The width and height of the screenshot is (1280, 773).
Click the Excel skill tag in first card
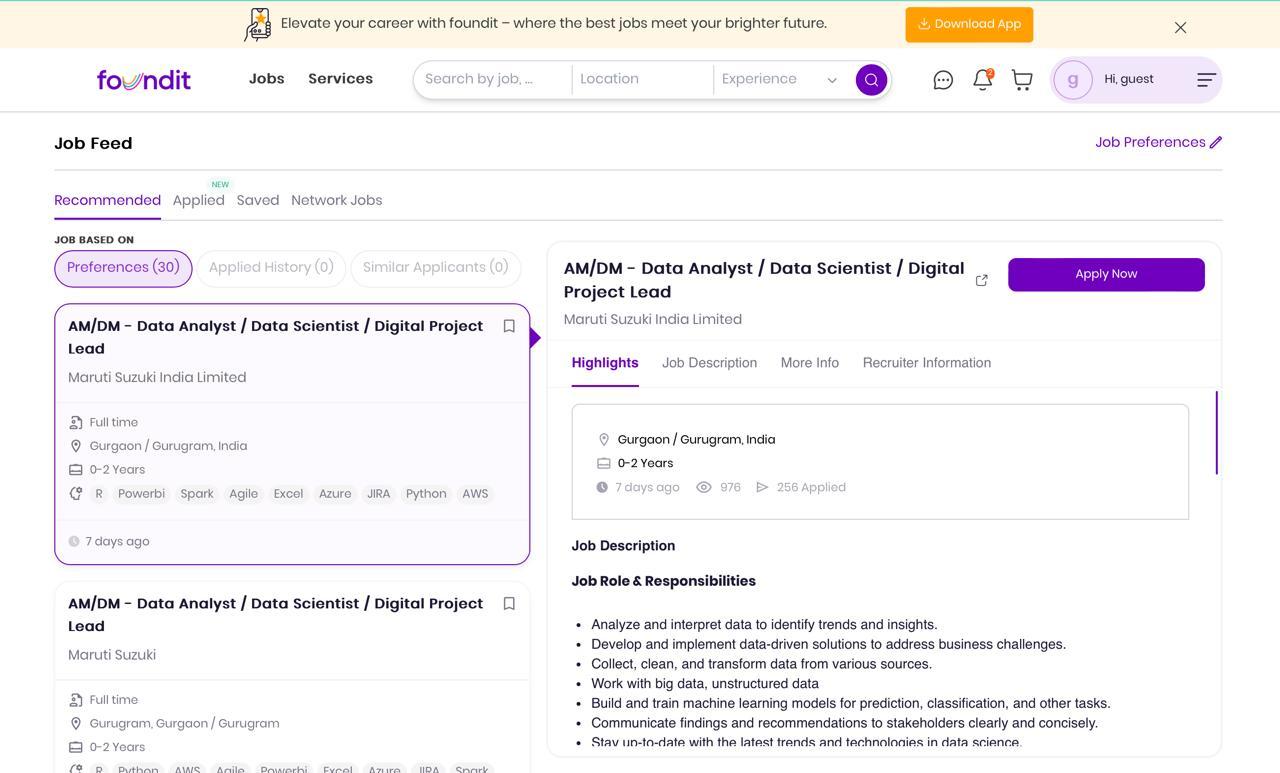coord(288,494)
